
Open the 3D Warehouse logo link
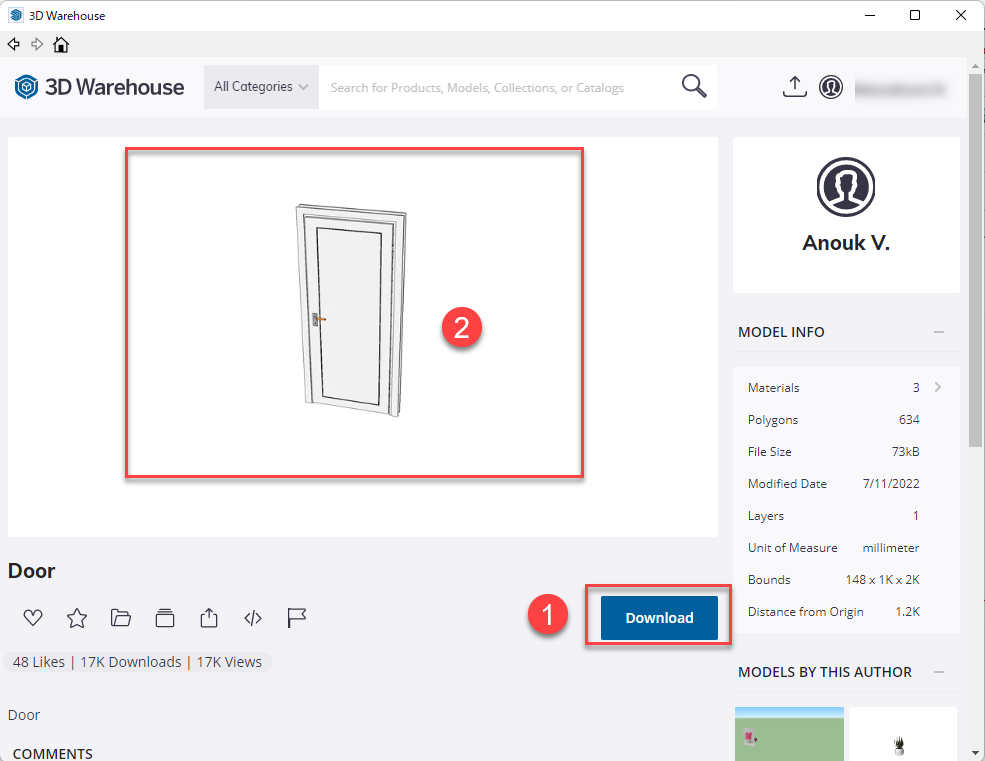point(100,87)
